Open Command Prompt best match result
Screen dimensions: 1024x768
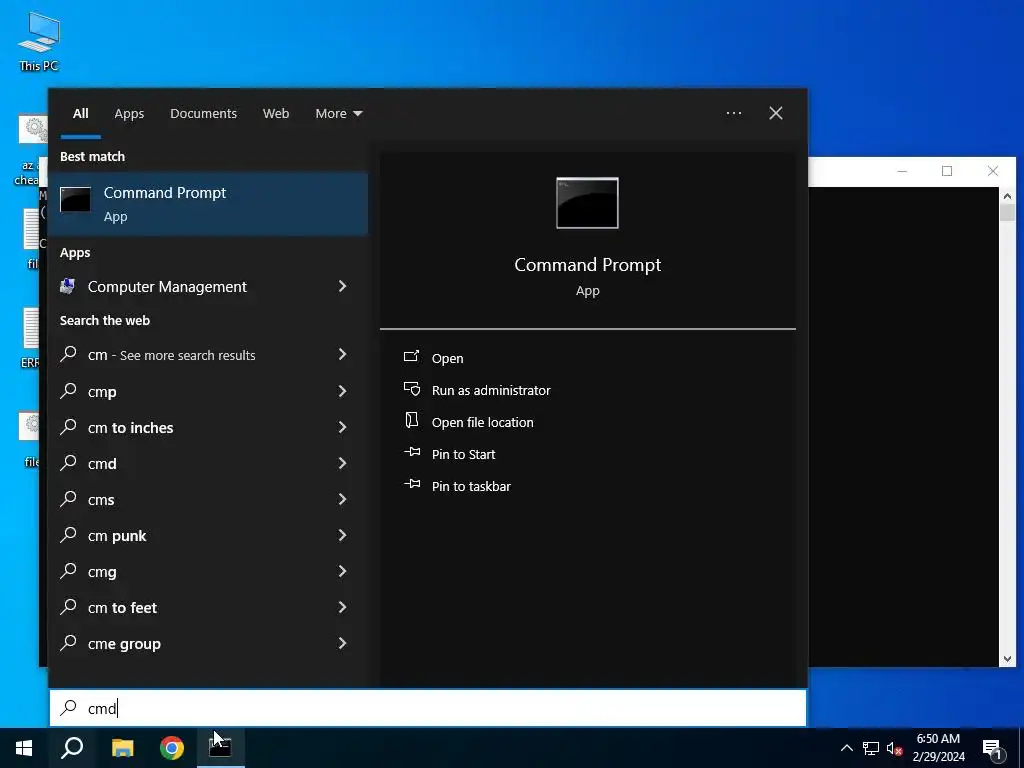(208, 203)
